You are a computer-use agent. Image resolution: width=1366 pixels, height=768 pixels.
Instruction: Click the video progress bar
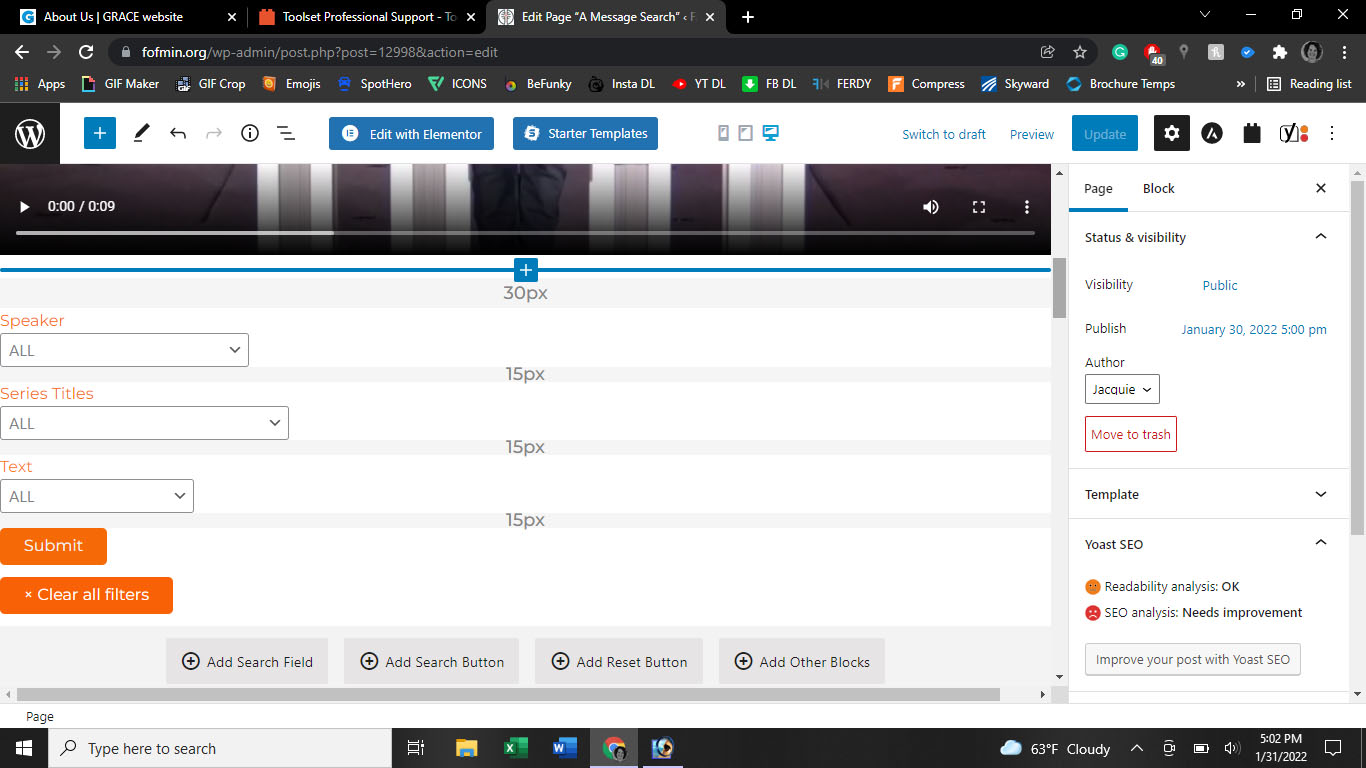(x=525, y=233)
